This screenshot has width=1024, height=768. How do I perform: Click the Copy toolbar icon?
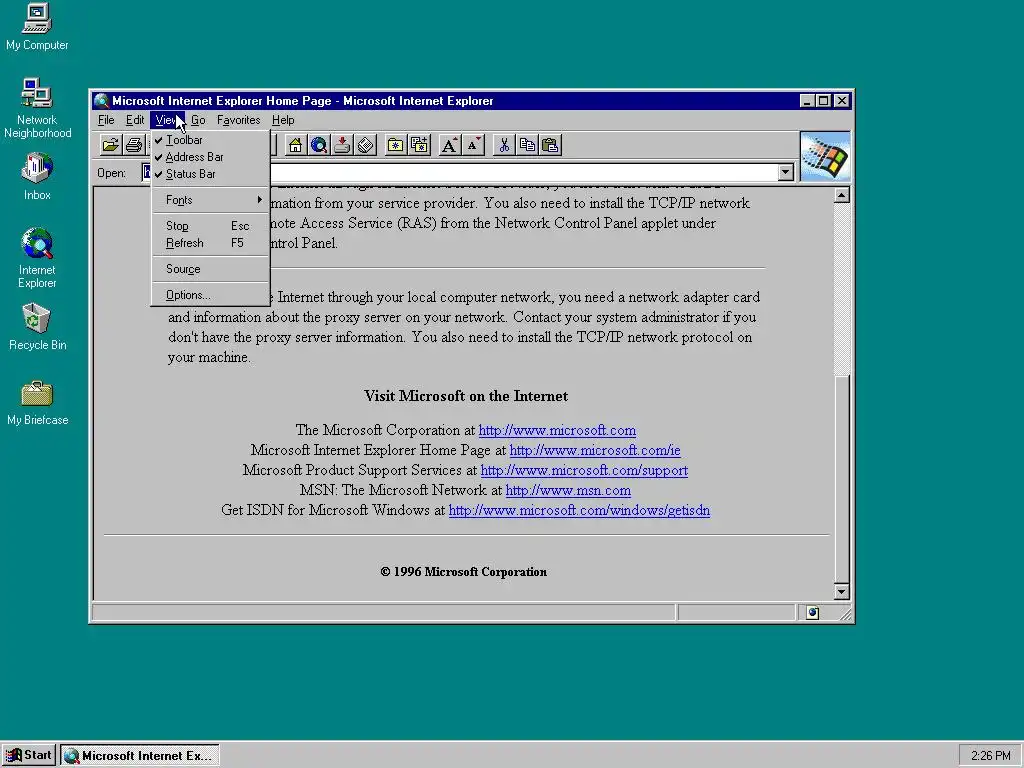tap(527, 145)
